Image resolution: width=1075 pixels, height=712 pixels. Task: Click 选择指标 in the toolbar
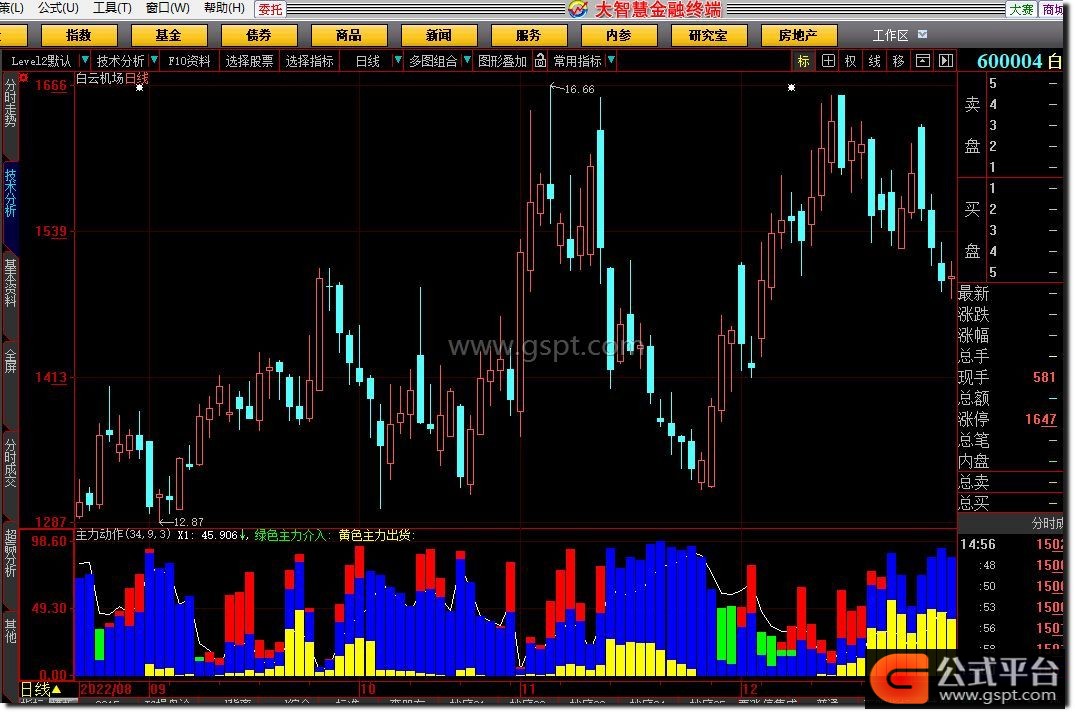[310, 61]
